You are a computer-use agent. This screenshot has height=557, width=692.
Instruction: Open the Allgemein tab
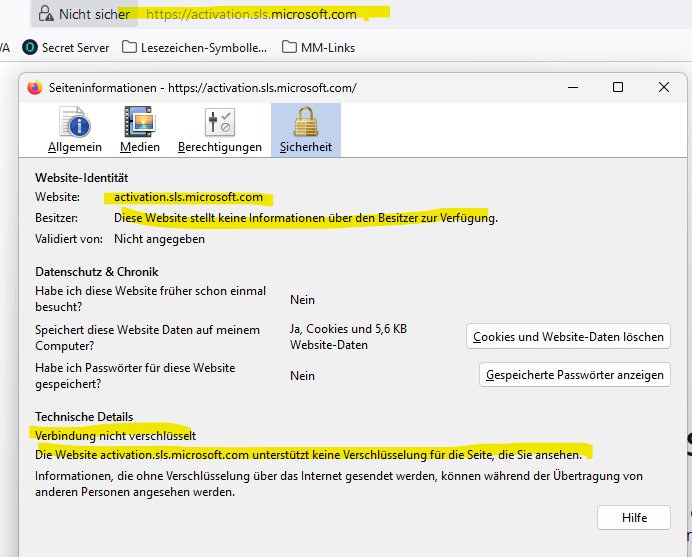coord(75,130)
